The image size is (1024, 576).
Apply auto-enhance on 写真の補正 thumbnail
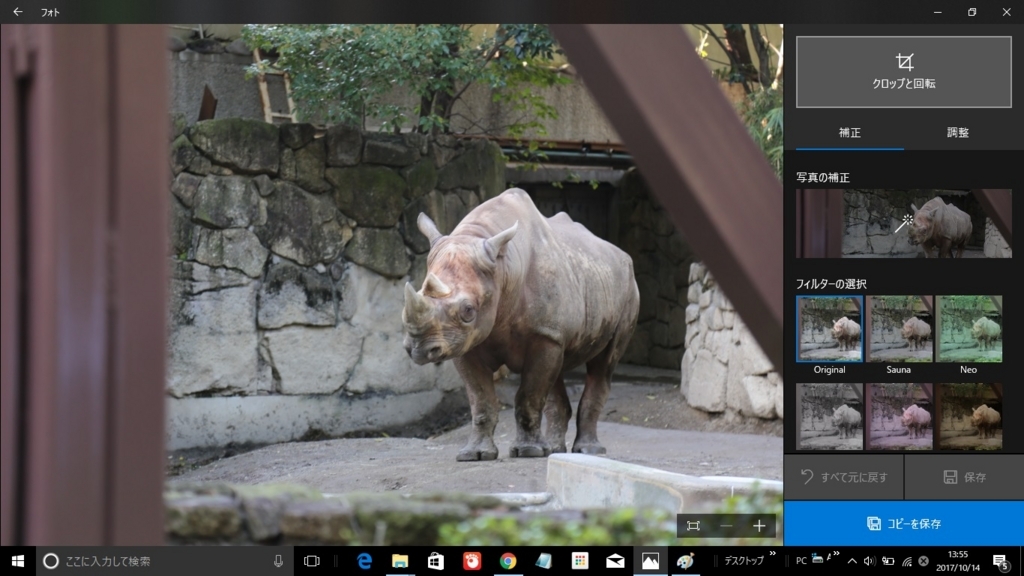pos(903,223)
